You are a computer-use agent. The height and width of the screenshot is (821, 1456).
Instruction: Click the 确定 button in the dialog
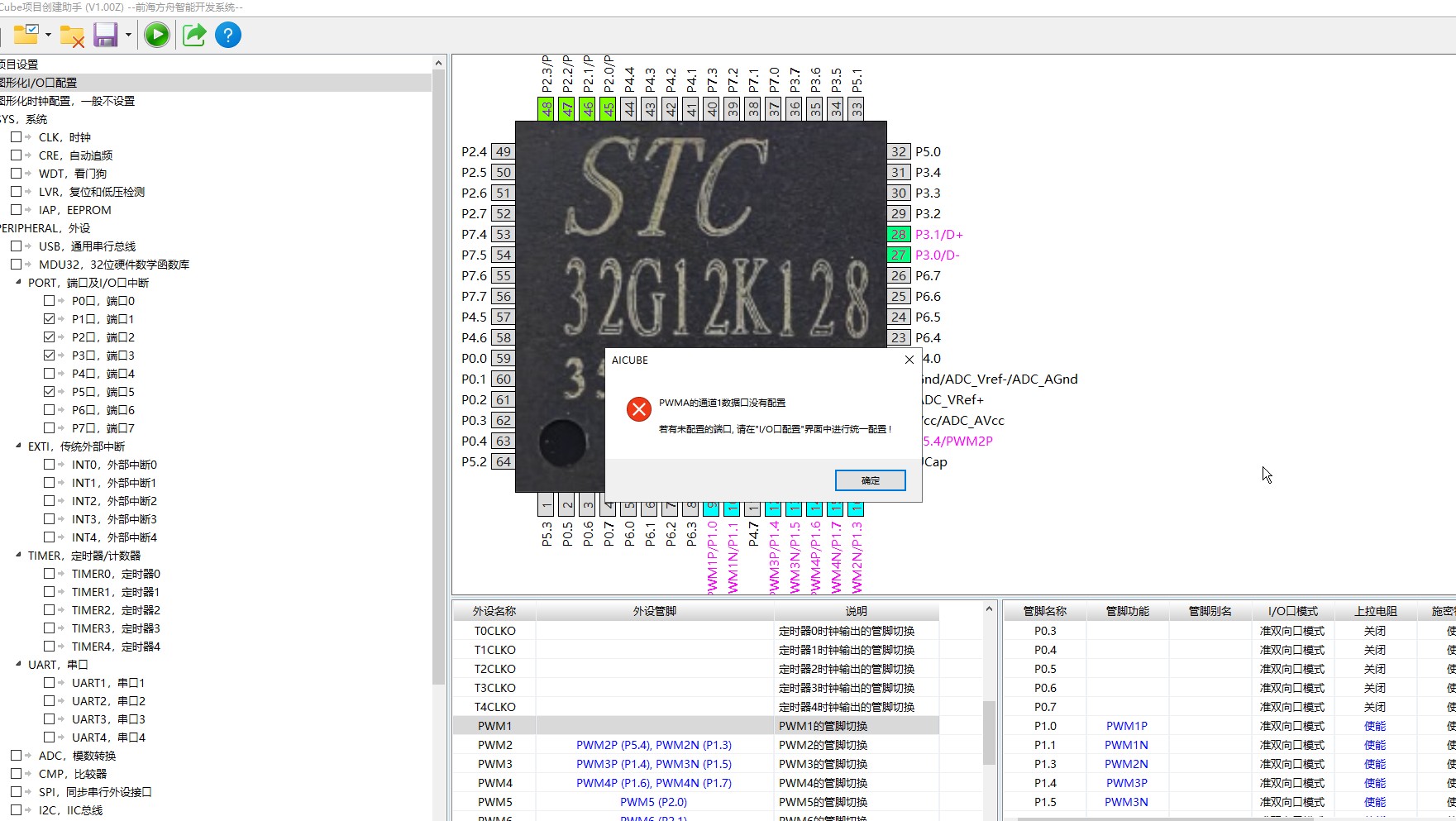coord(870,480)
